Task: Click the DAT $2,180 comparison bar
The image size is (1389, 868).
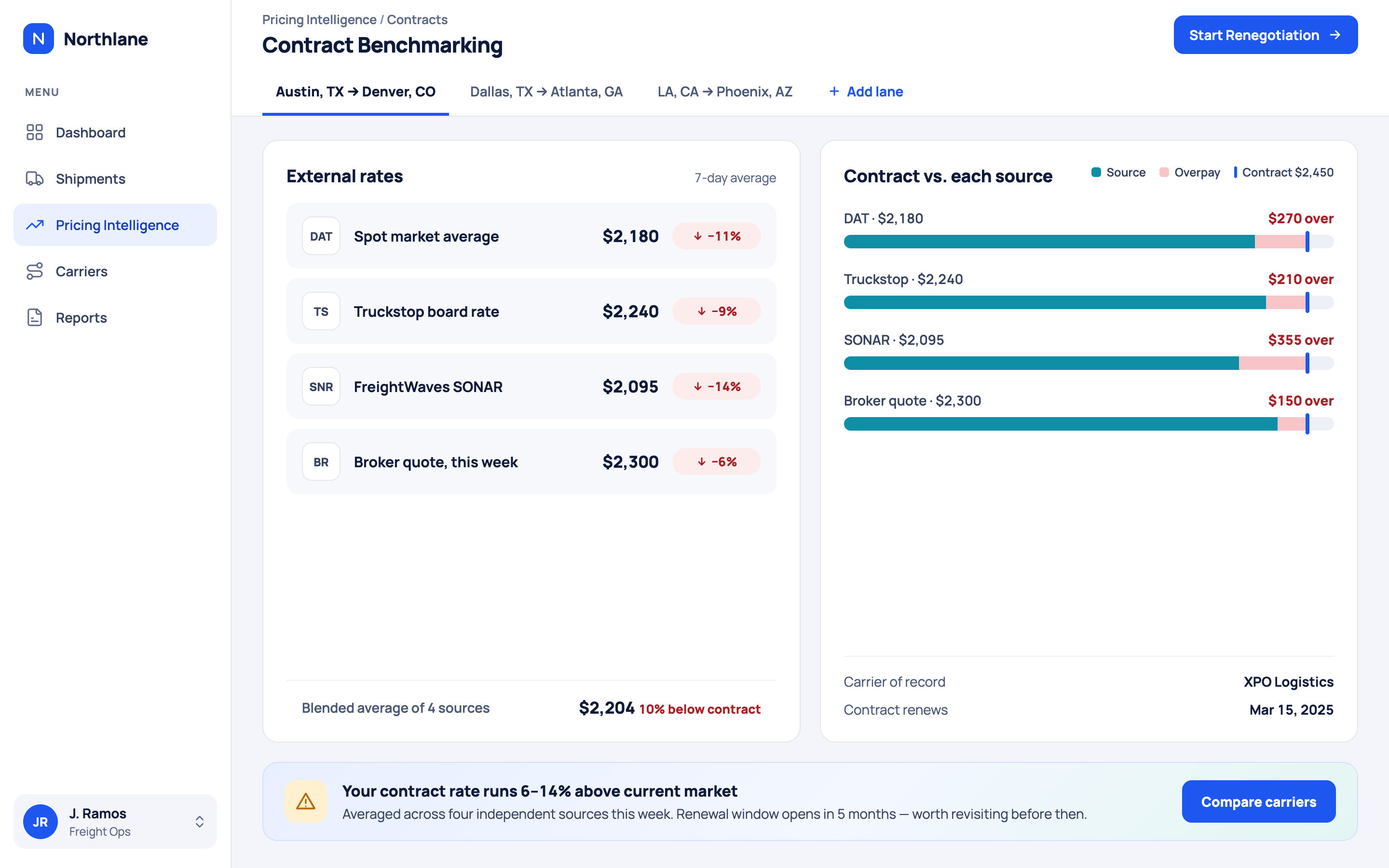Action: click(1088, 242)
